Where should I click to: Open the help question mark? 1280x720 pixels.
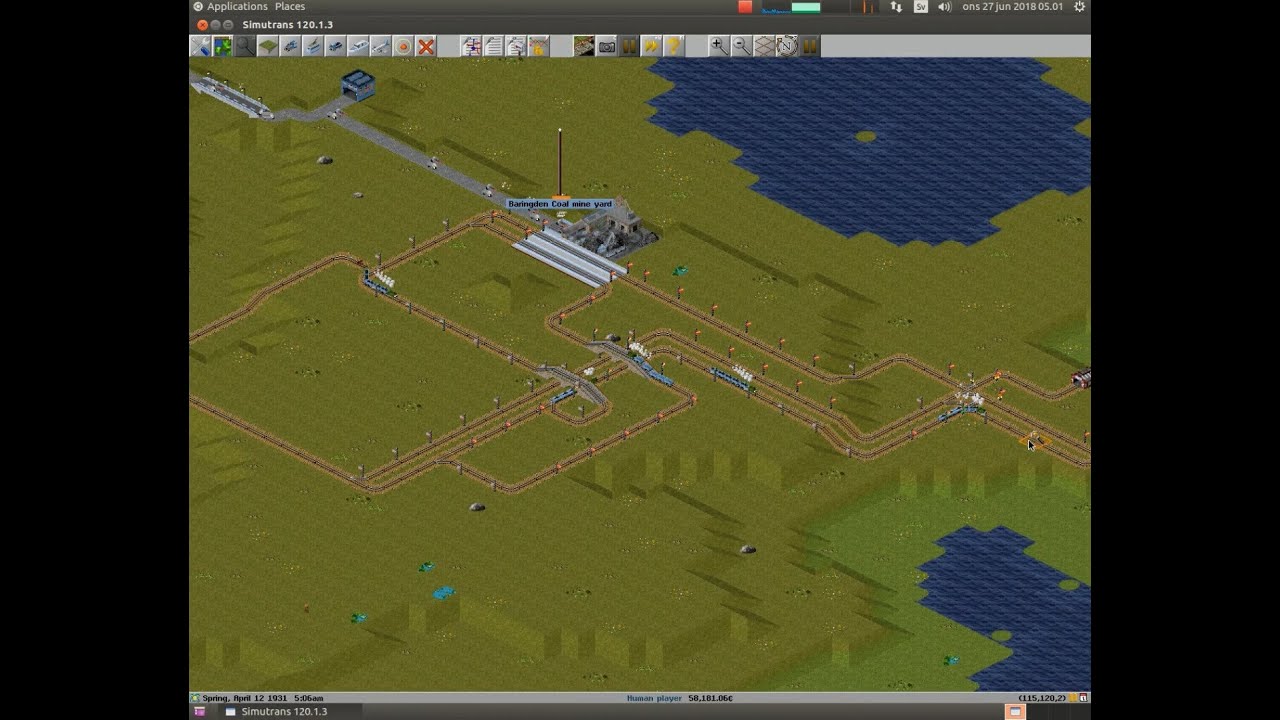(674, 46)
